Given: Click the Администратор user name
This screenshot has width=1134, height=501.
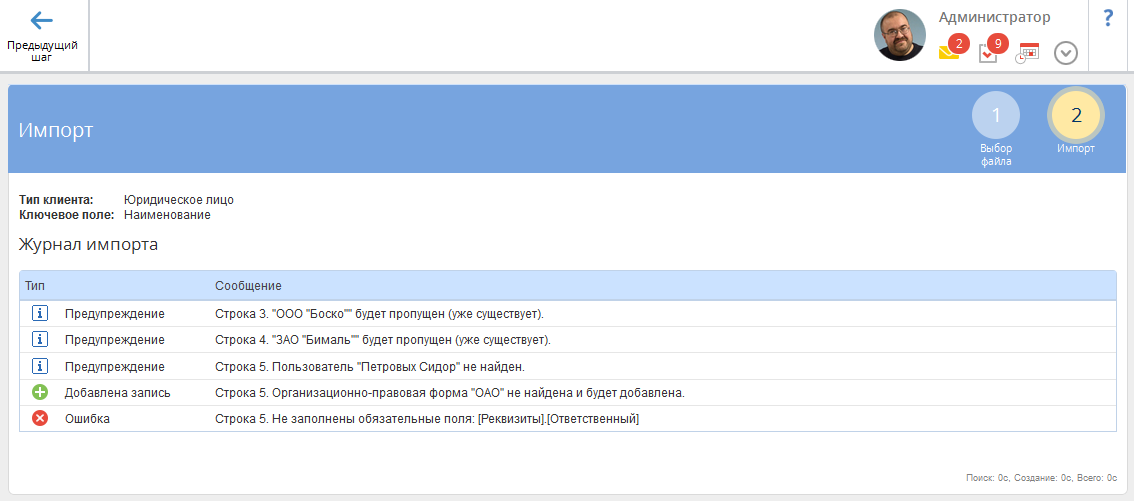Looking at the screenshot, I should 994,17.
